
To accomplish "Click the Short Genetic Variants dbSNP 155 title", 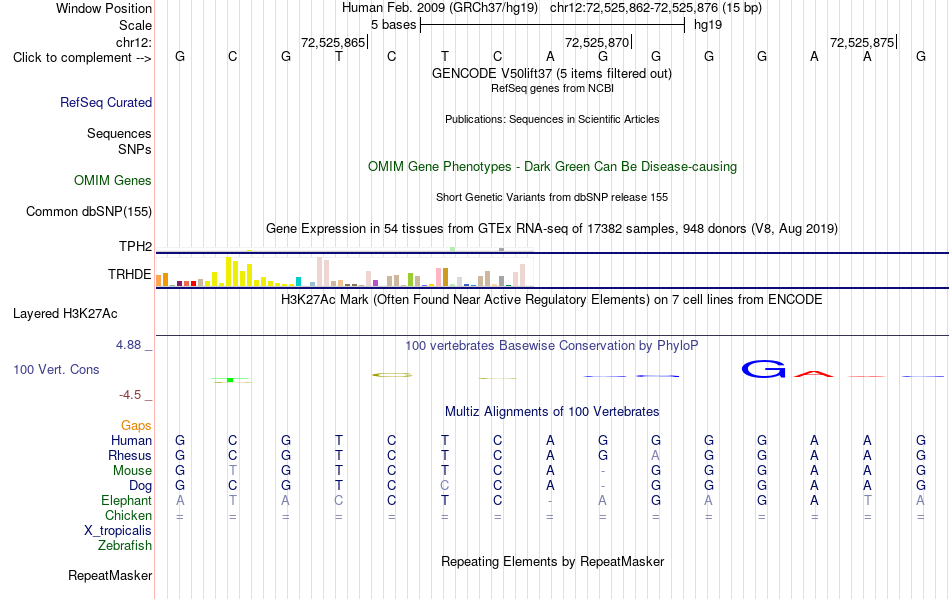I will [x=552, y=197].
